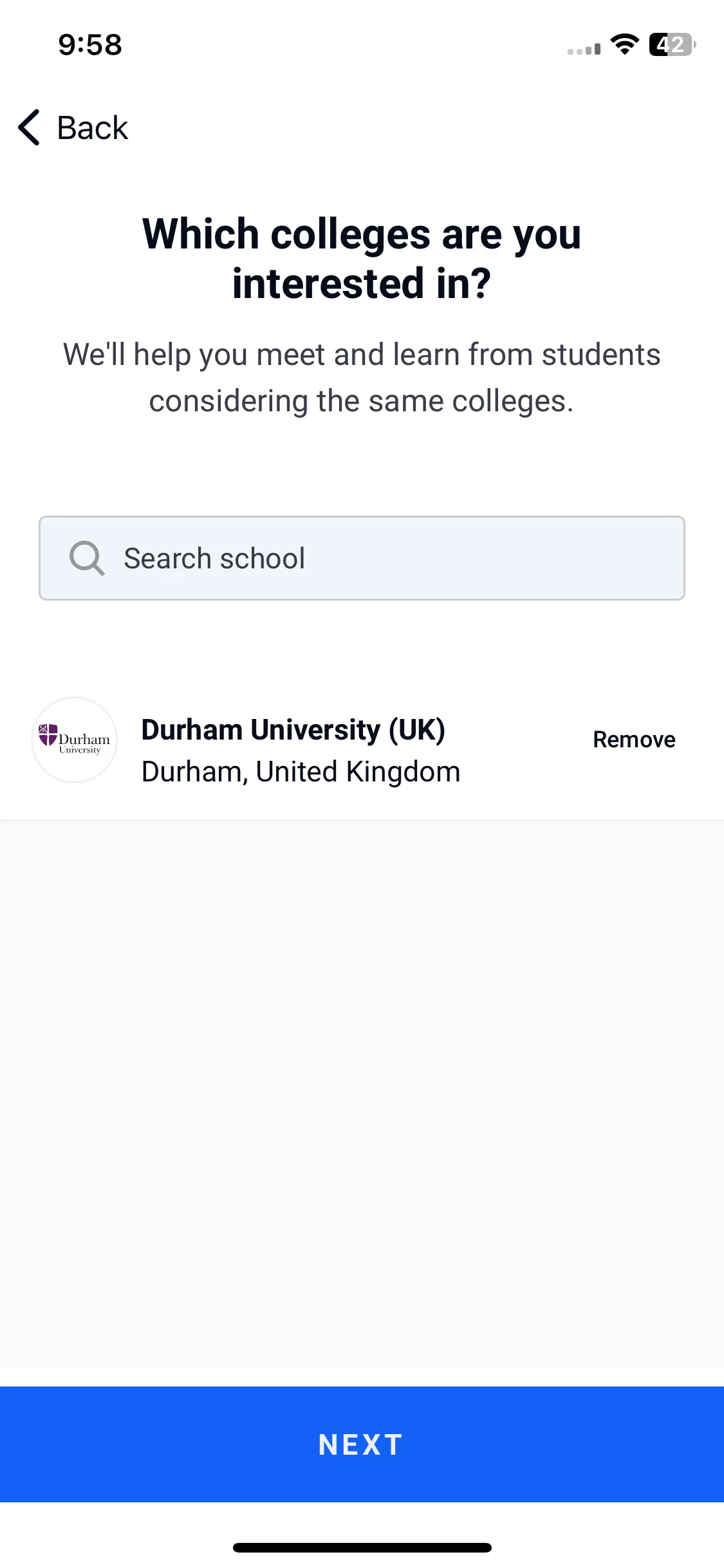Screen dimensions: 724x1568
Task: Tap the Durham, United Kingdom location text
Action: click(x=301, y=771)
